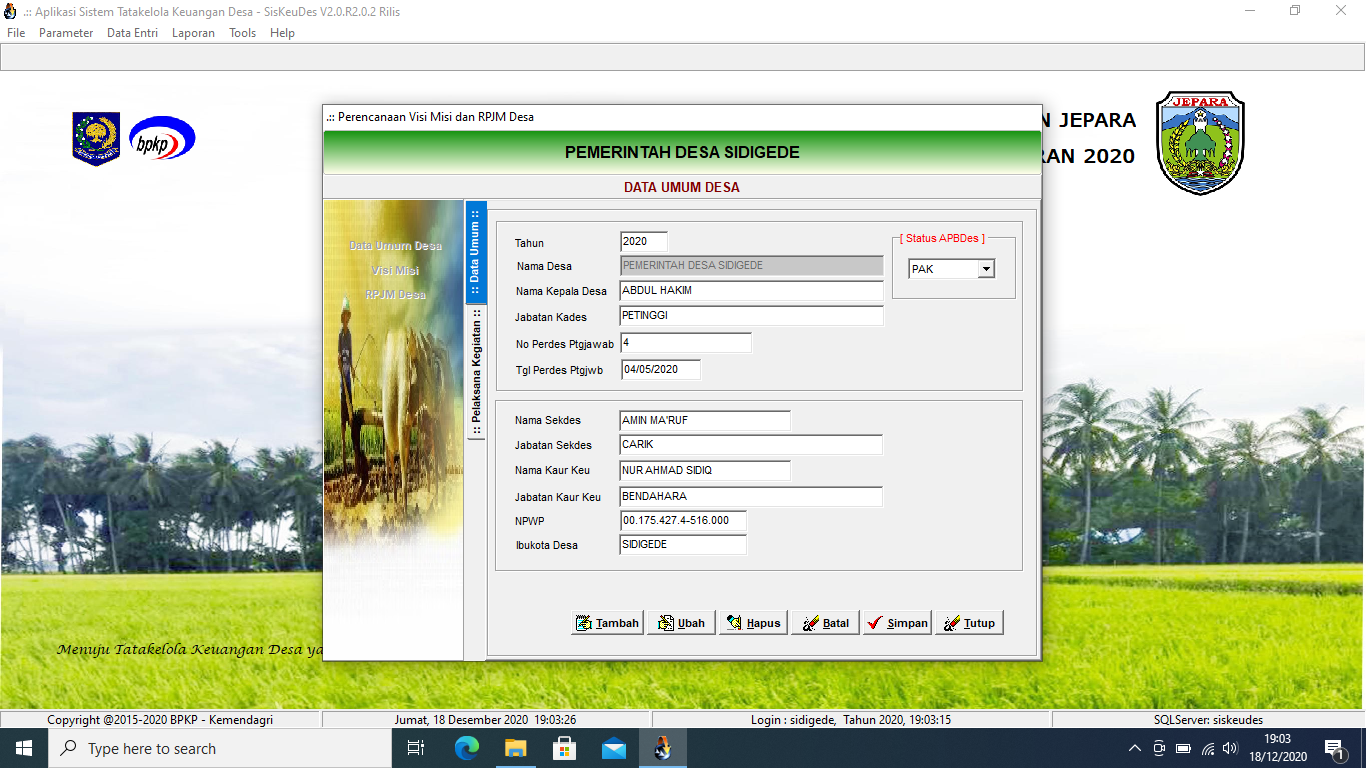Click the PEMERINTAH DESA SIDIGEDE header banner
The image size is (1366, 768).
682,152
